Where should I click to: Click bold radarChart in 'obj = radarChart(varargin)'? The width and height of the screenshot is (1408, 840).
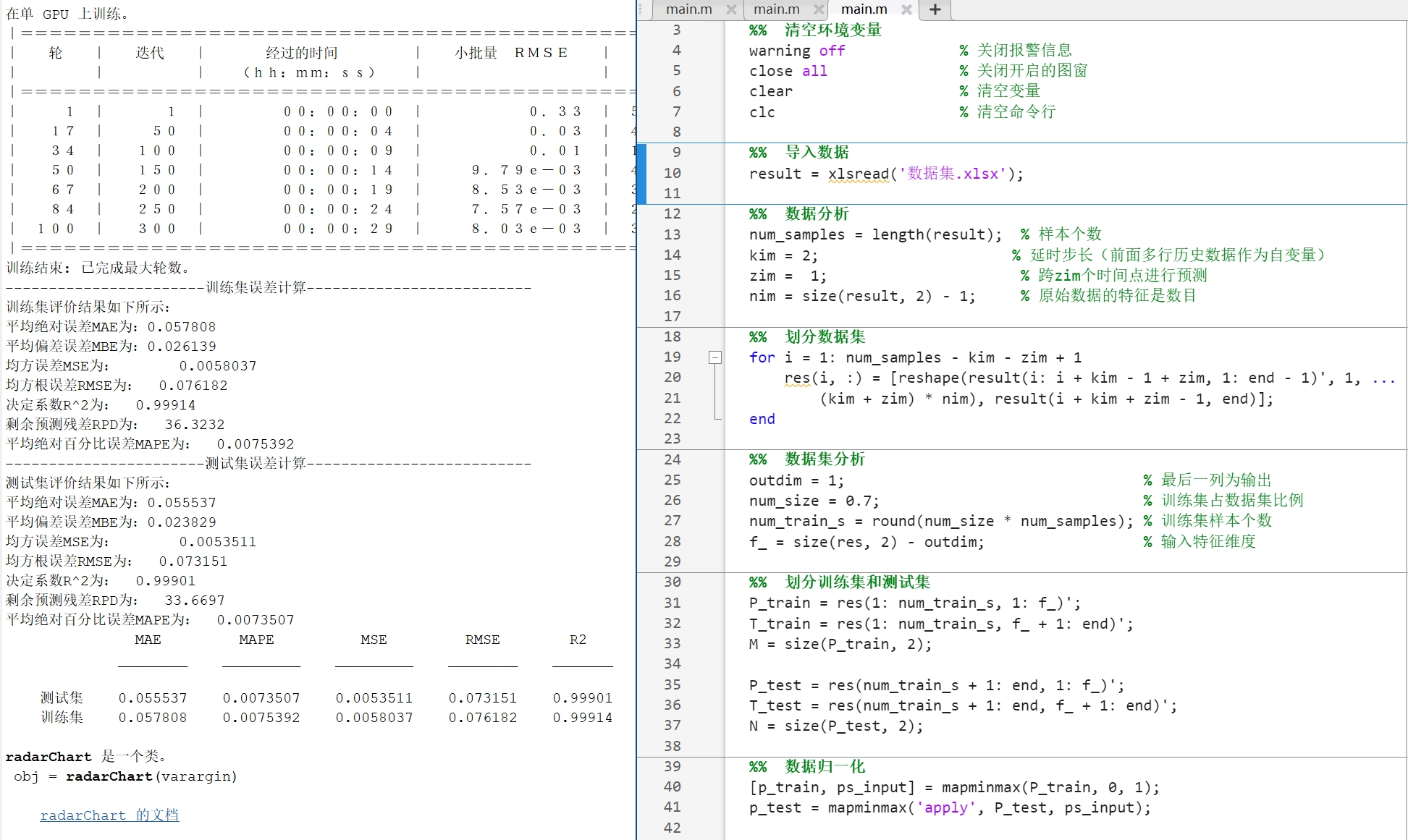pos(109,776)
